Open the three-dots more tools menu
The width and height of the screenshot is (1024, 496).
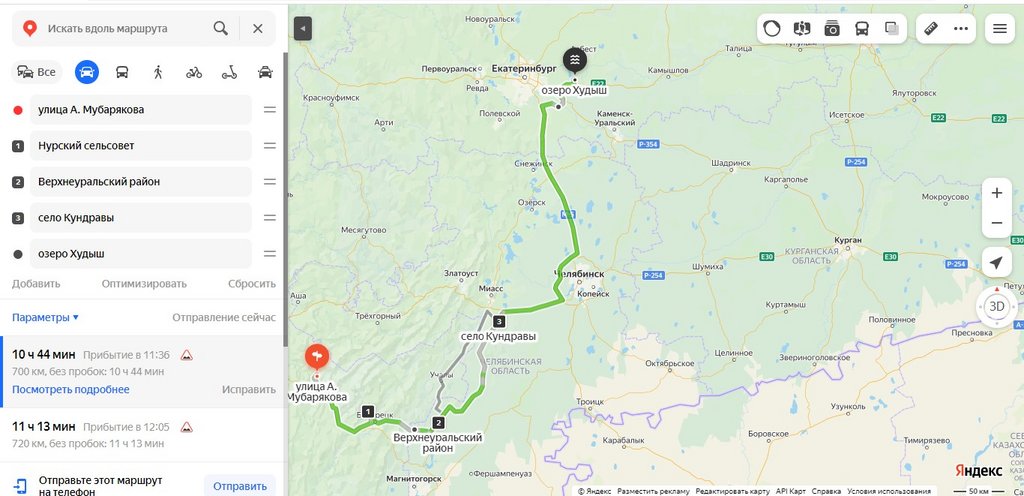961,29
